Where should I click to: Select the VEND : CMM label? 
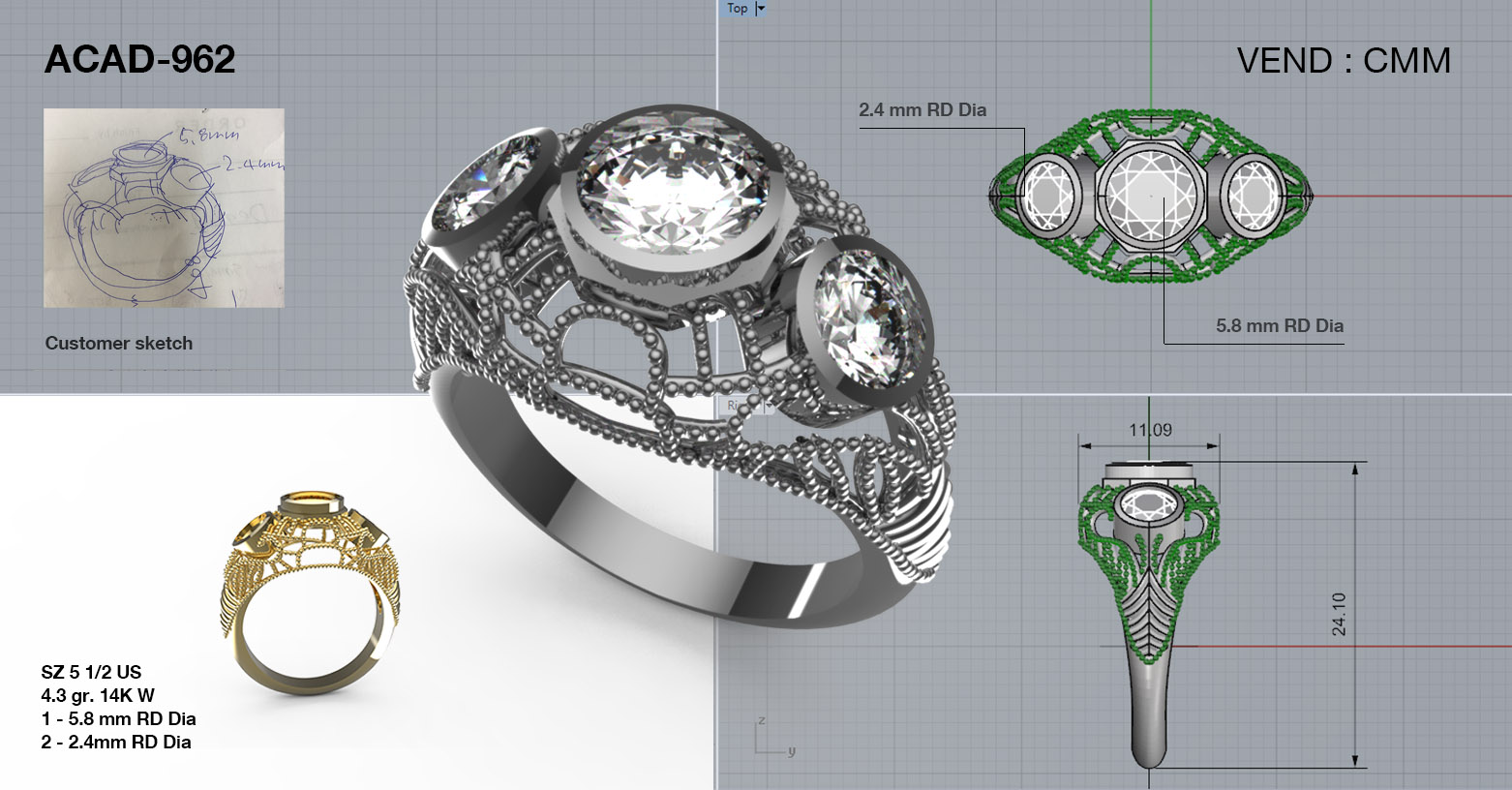[1344, 61]
